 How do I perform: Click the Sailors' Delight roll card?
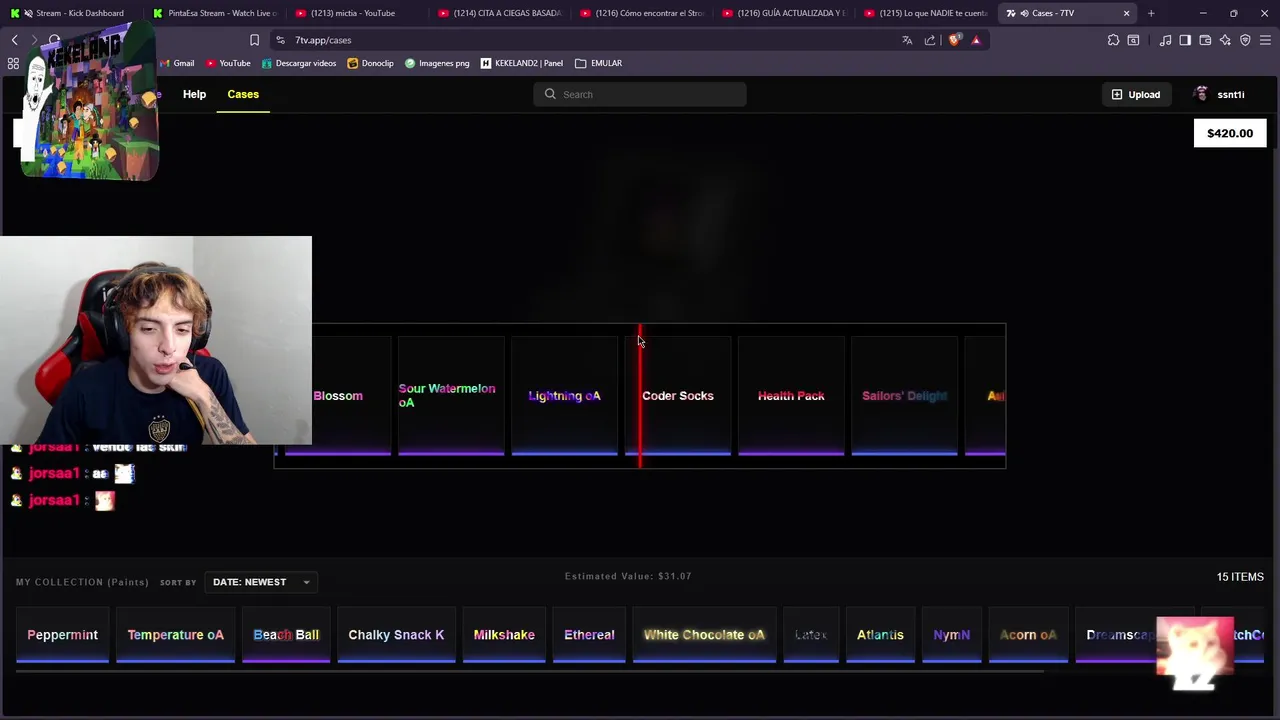pyautogui.click(x=904, y=396)
